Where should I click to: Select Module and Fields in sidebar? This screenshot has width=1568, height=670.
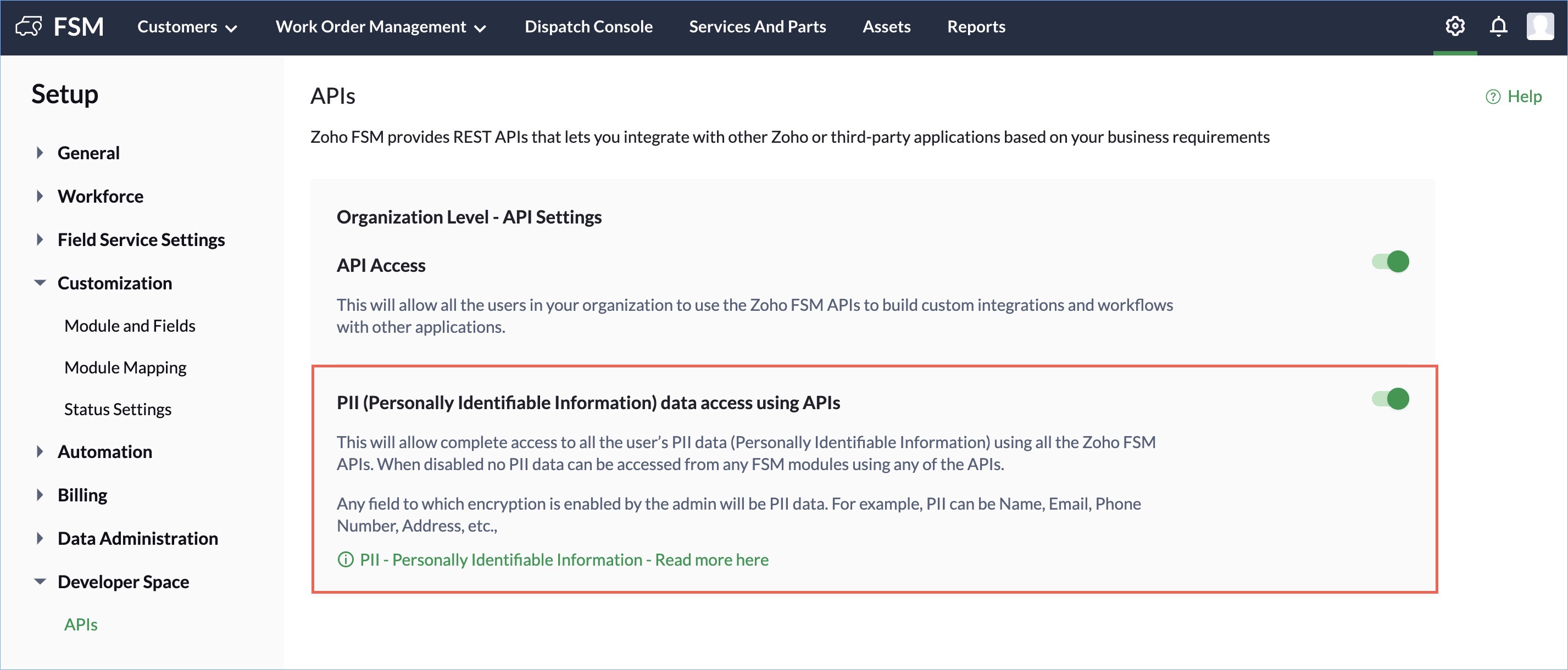coord(130,326)
